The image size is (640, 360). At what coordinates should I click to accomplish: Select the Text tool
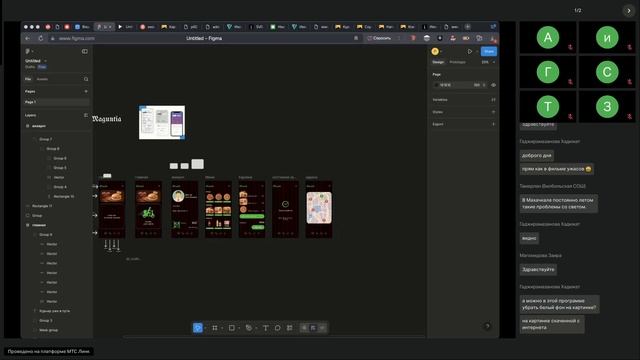pos(265,328)
